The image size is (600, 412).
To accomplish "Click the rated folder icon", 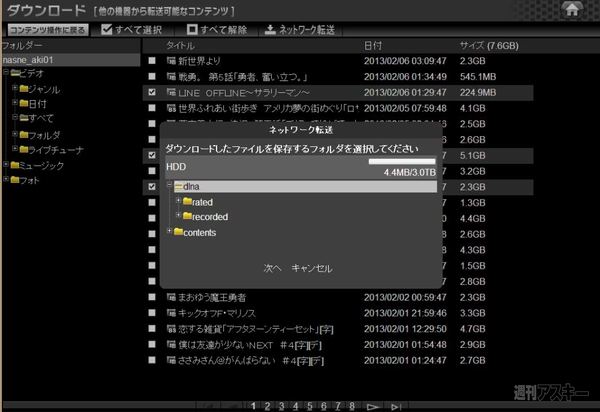I will [187, 201].
